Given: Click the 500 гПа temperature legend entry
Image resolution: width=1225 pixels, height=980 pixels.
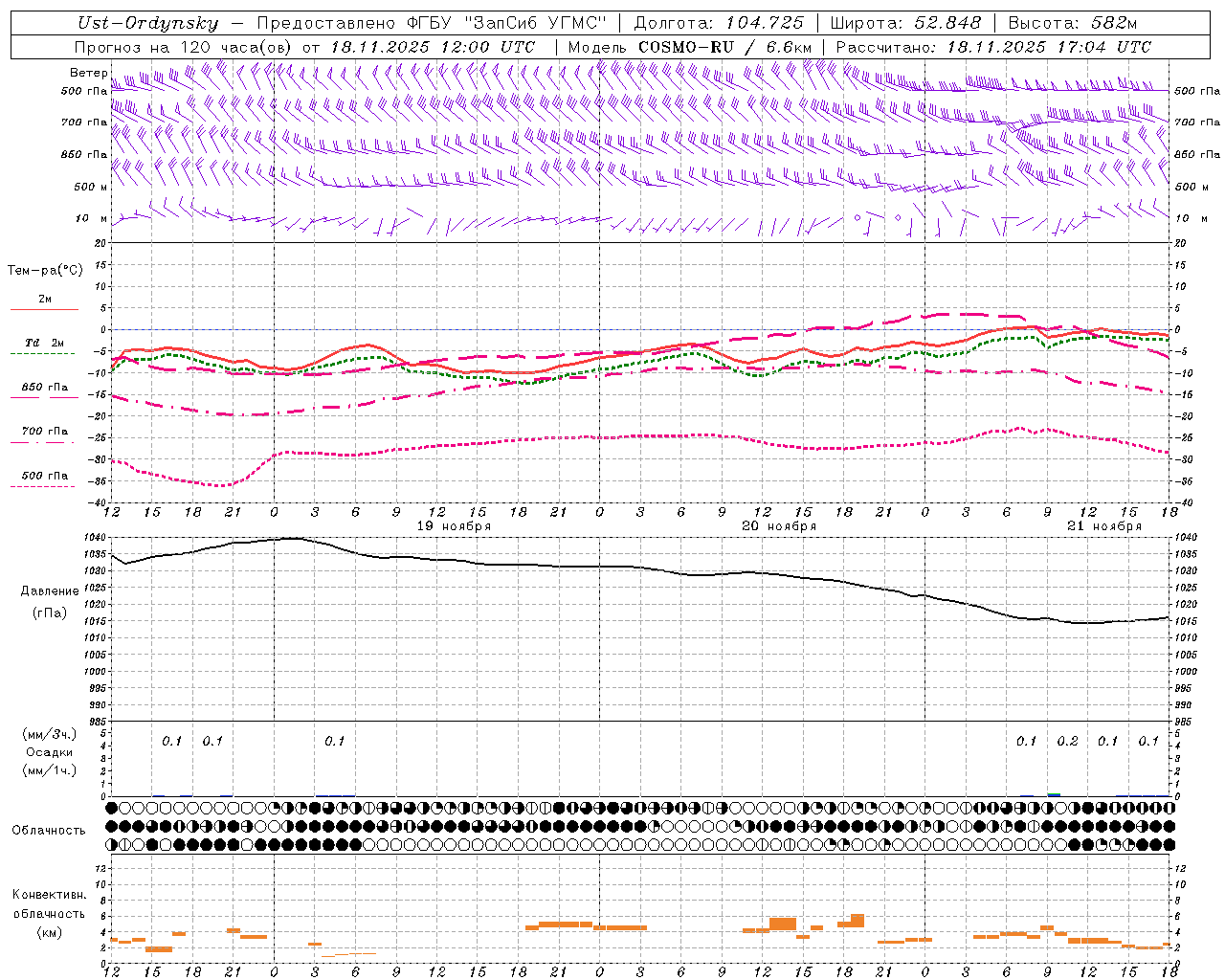Looking at the screenshot, I should (44, 476).
